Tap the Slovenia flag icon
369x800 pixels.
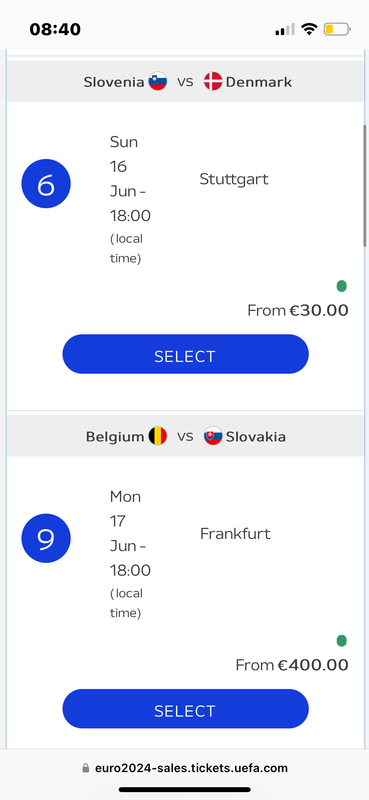(x=158, y=82)
